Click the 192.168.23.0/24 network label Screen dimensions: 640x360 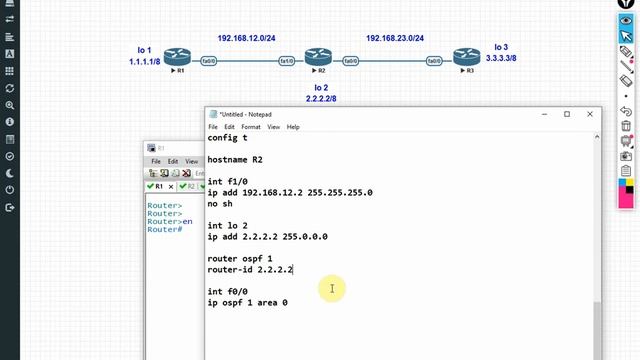click(395, 38)
